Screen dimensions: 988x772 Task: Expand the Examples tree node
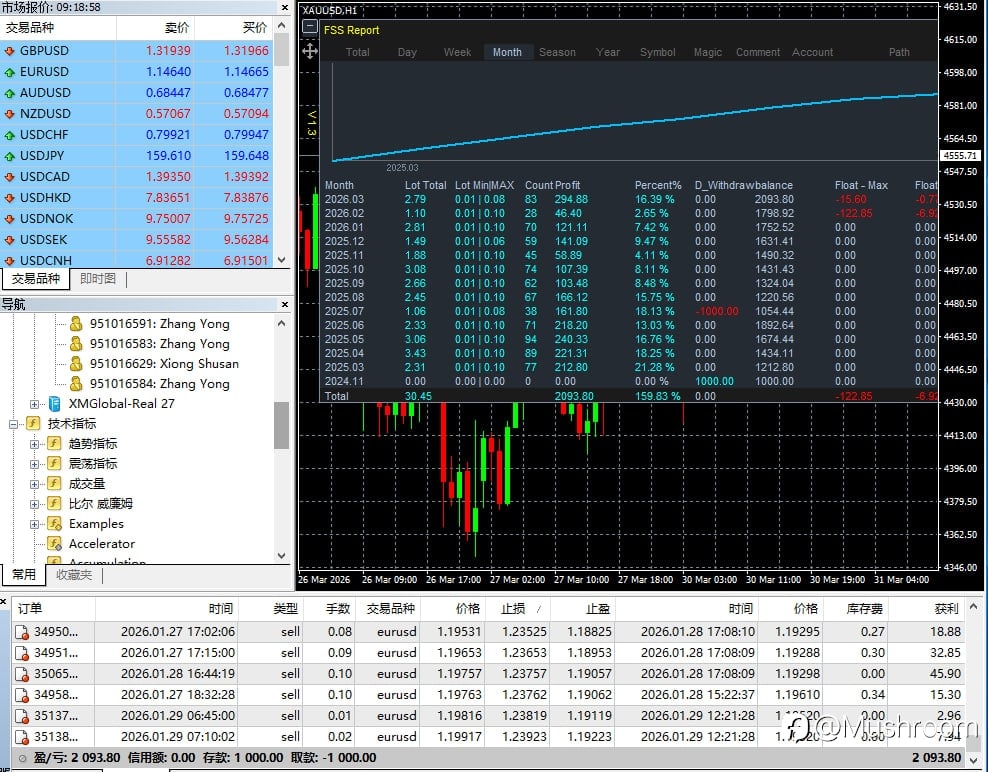(x=34, y=524)
